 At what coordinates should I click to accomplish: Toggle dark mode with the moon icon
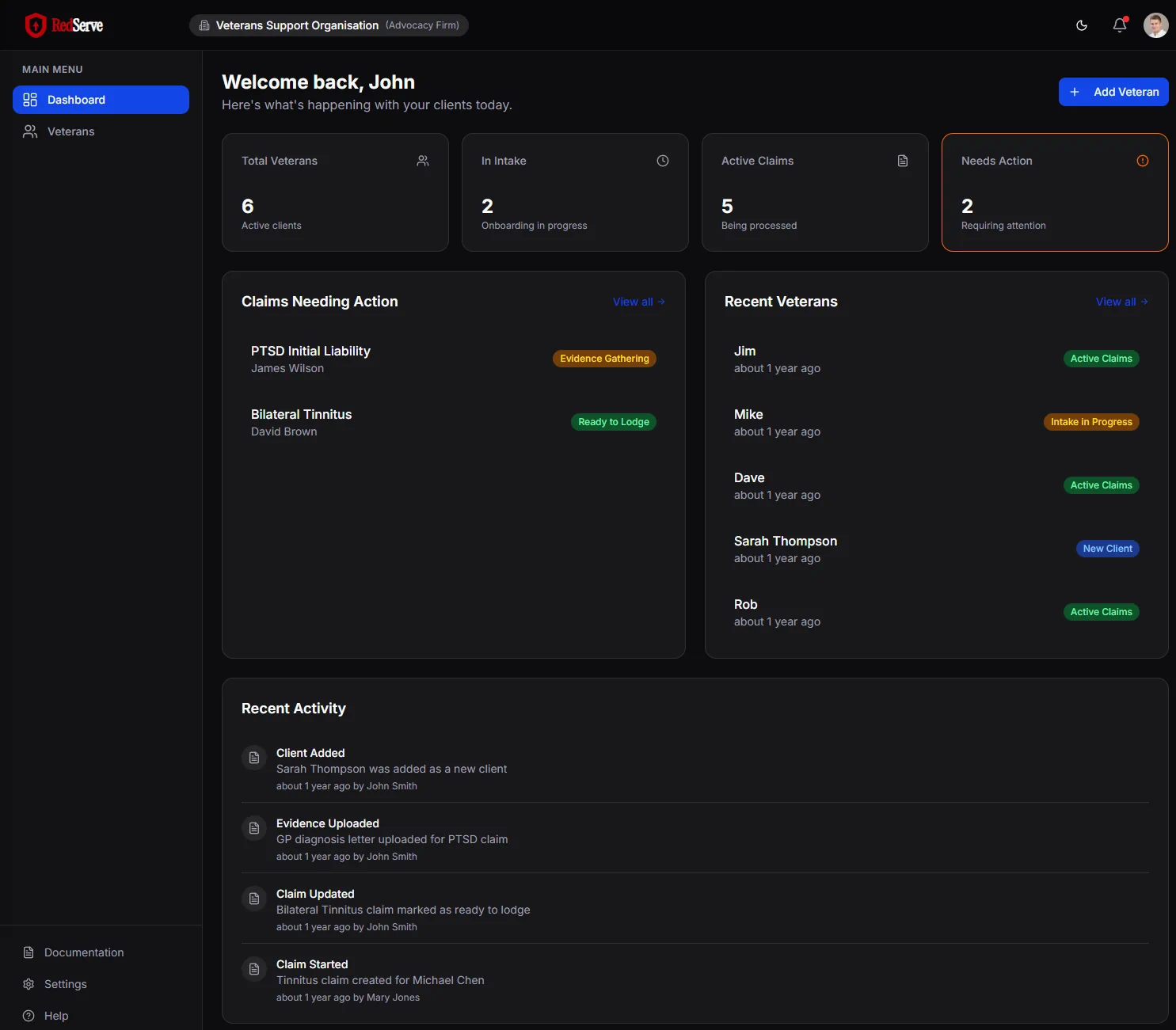[x=1082, y=25]
